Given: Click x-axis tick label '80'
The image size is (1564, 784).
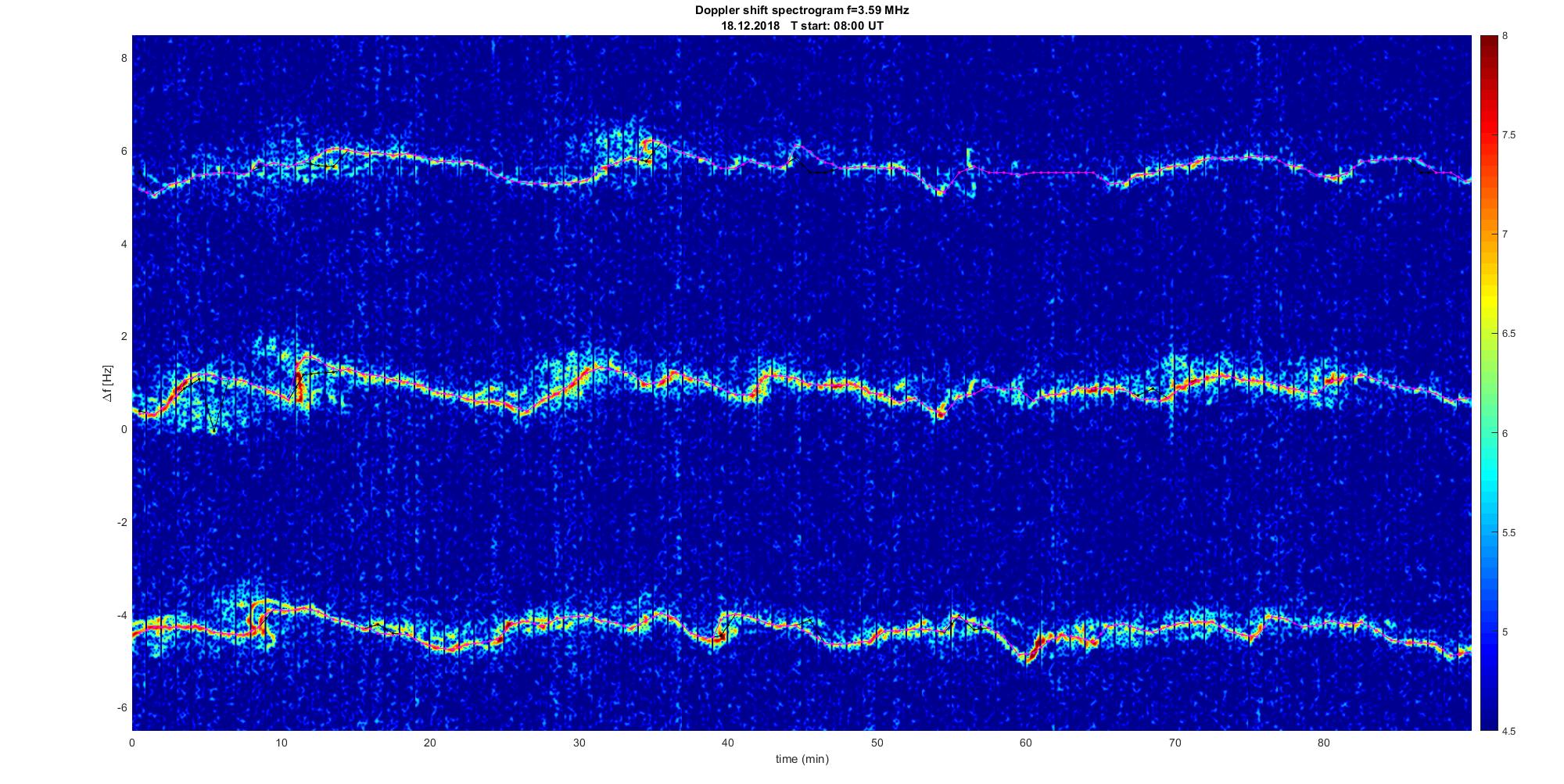Looking at the screenshot, I should click(x=1323, y=743).
